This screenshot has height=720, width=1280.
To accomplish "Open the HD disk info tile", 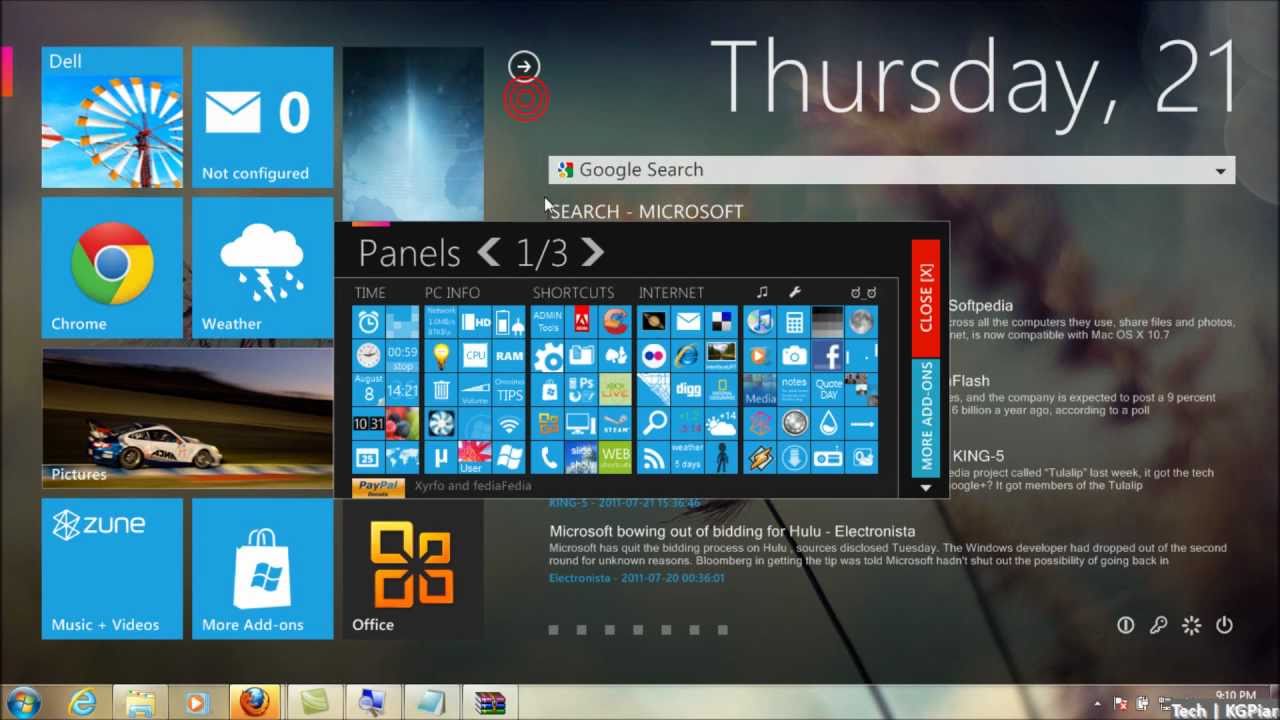I will (x=475, y=321).
